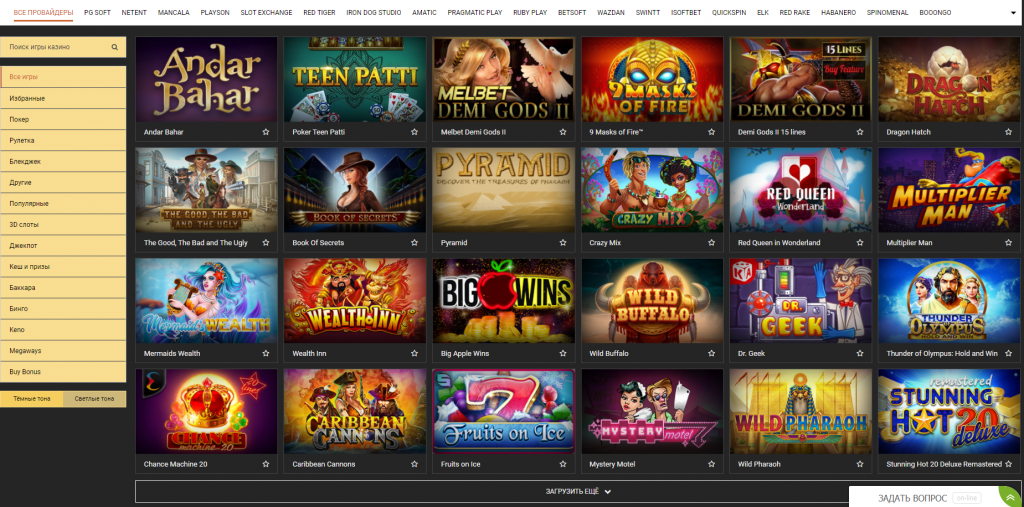This screenshot has width=1024, height=507.
Task: Open the Andar Bahar game thumbnail
Action: 206,79
